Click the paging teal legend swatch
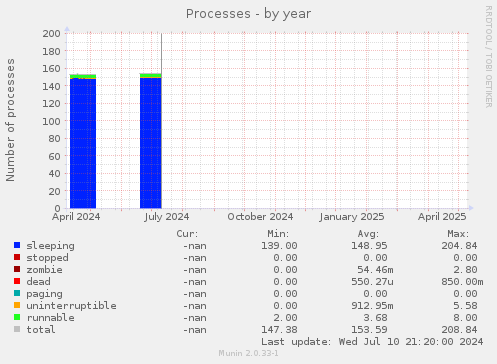 [x=17, y=293]
